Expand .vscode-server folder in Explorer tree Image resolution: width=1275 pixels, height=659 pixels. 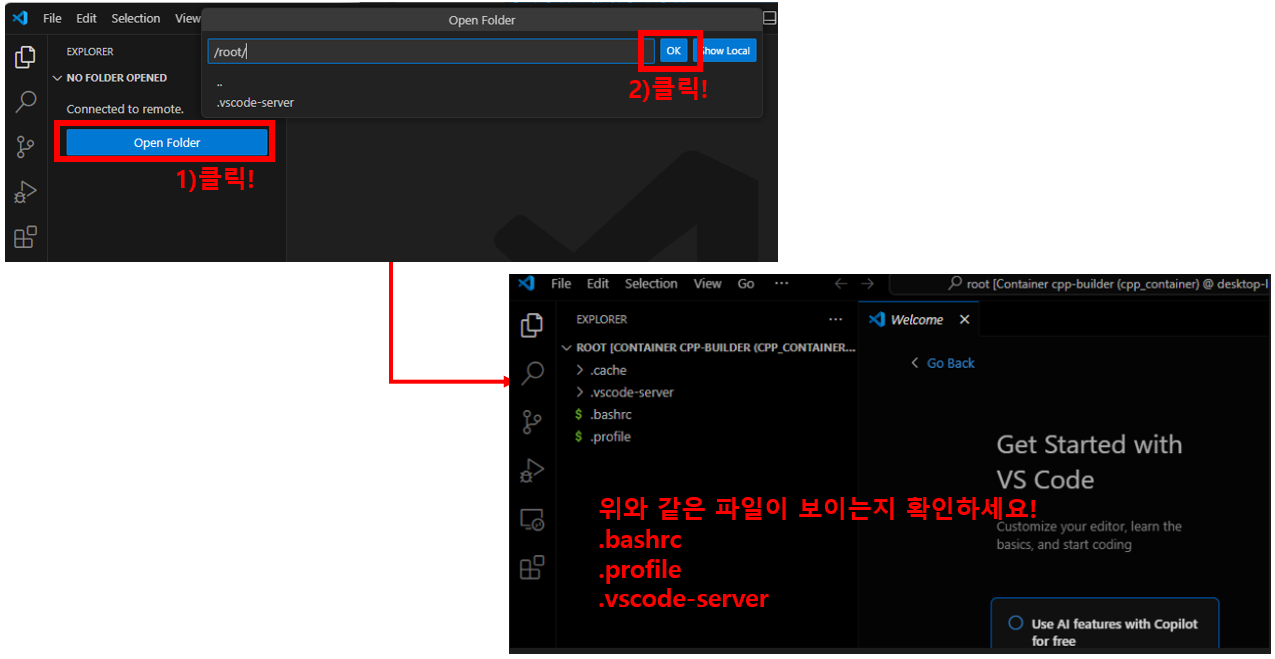coord(631,392)
